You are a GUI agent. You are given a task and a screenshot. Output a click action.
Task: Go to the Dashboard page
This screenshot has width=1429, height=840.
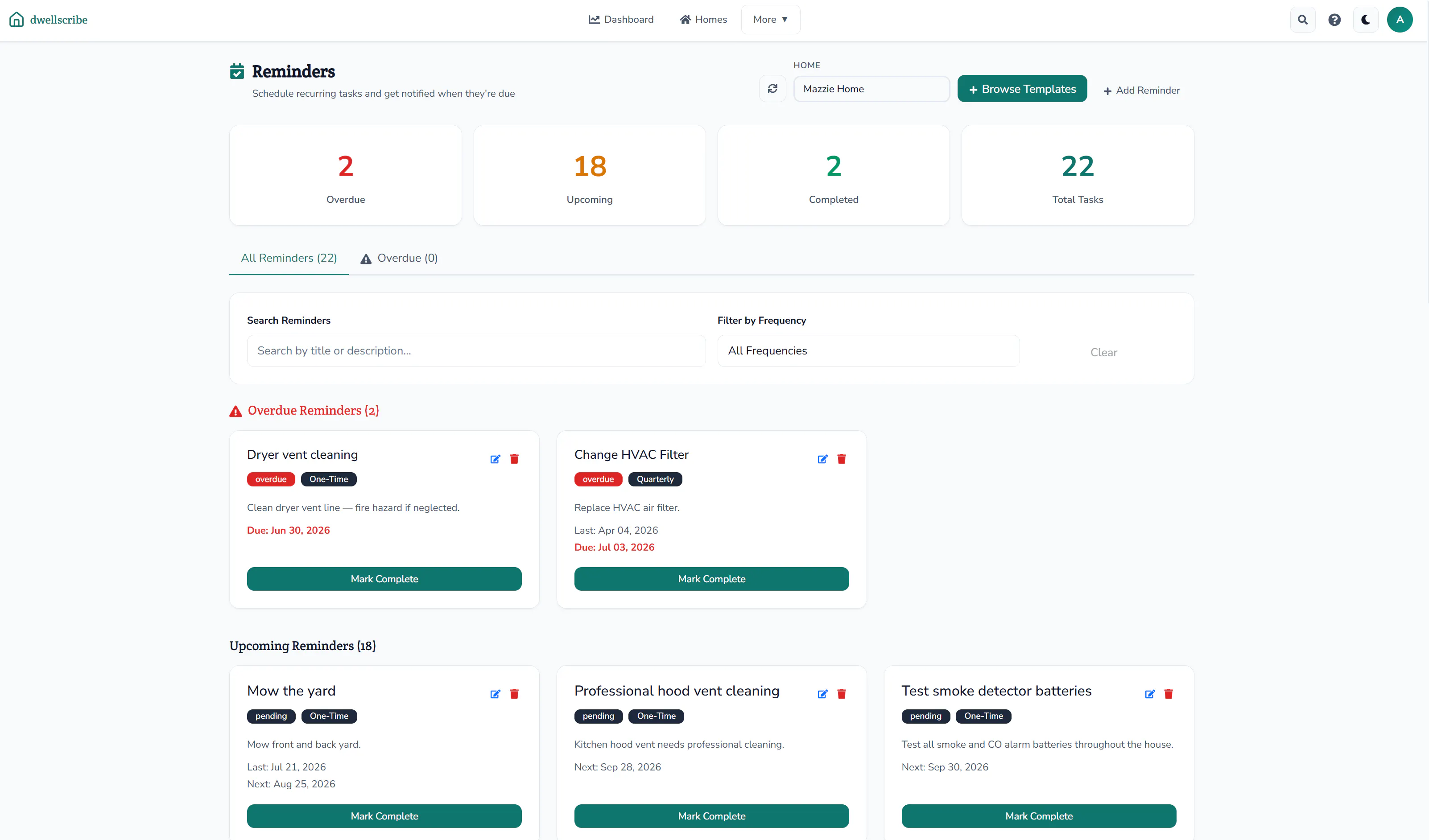tap(621, 20)
